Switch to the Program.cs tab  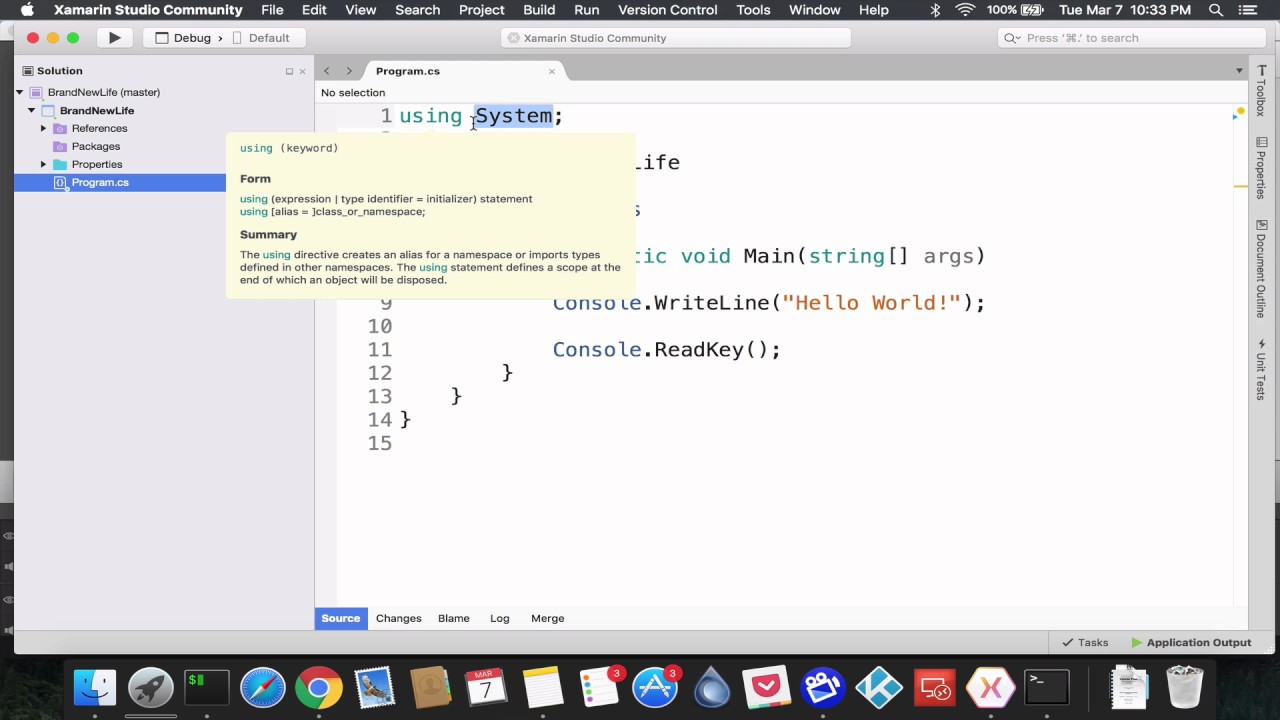pos(408,71)
